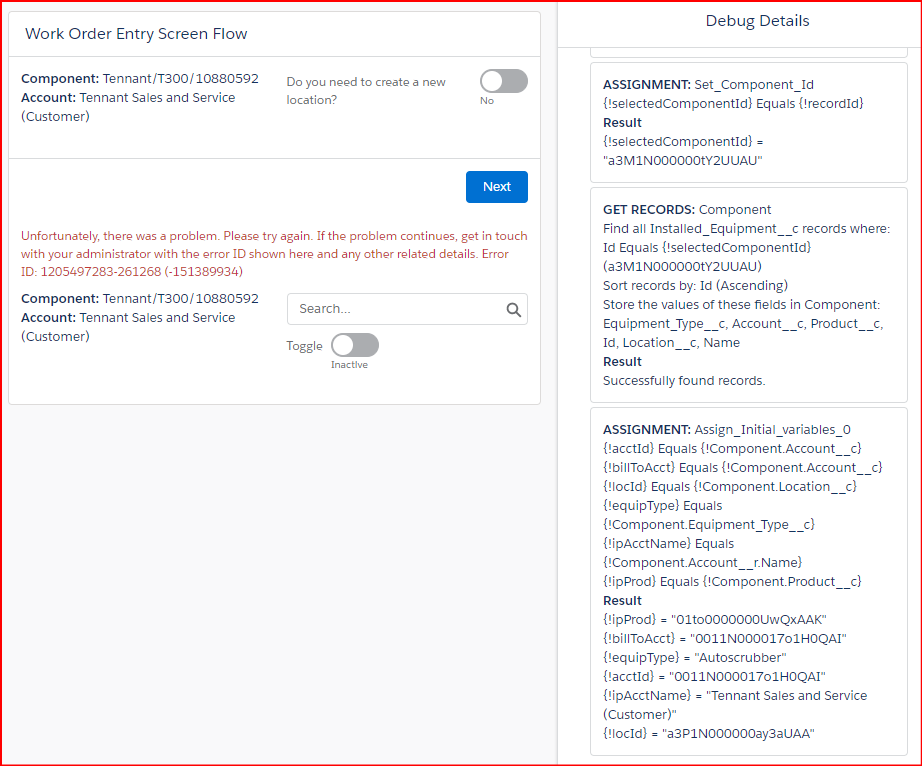This screenshot has height=766, width=922.
Task: Click the lower Component Tennant/T300/10880592 text
Action: point(140,299)
